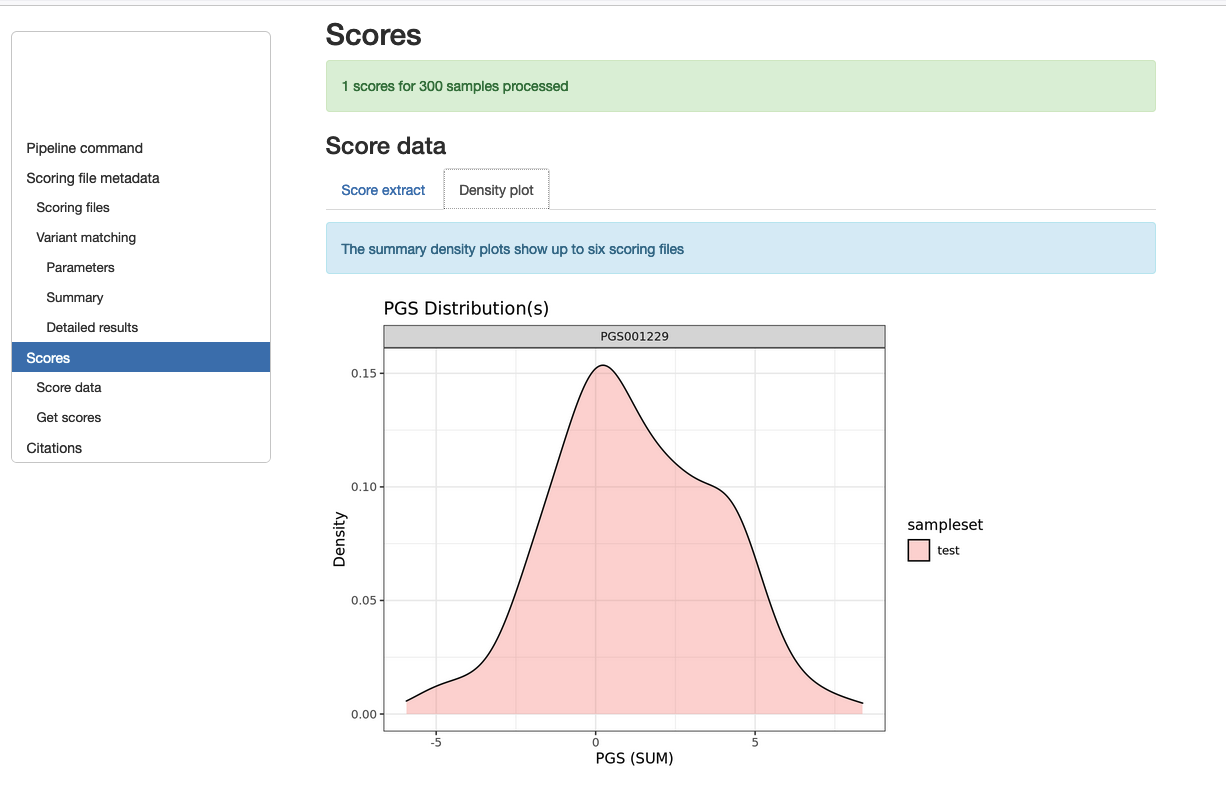The width and height of the screenshot is (1226, 791).
Task: Click the highlighted Scores sidebar item
Action: click(140, 358)
